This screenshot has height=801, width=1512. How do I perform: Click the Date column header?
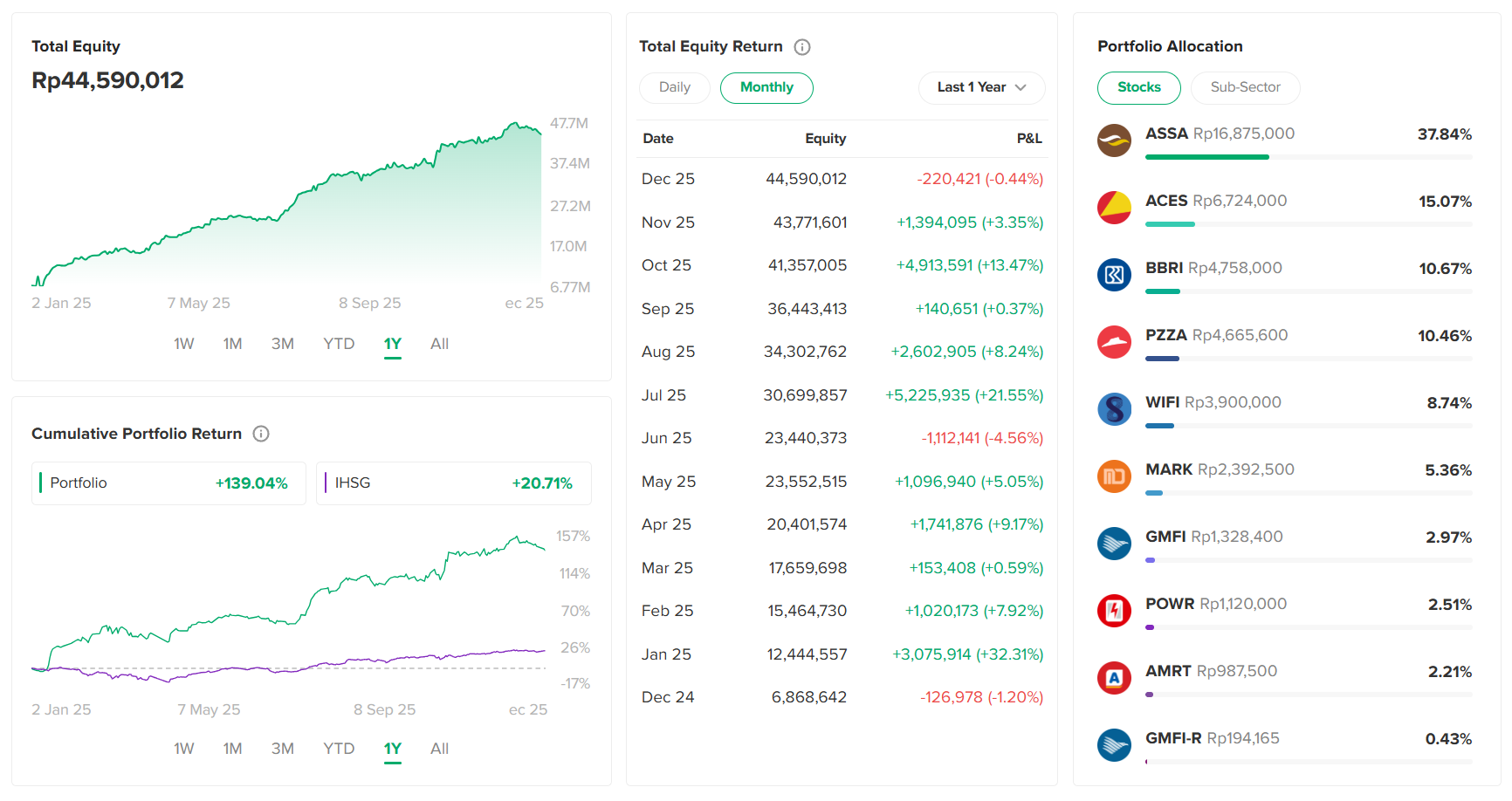pos(658,139)
